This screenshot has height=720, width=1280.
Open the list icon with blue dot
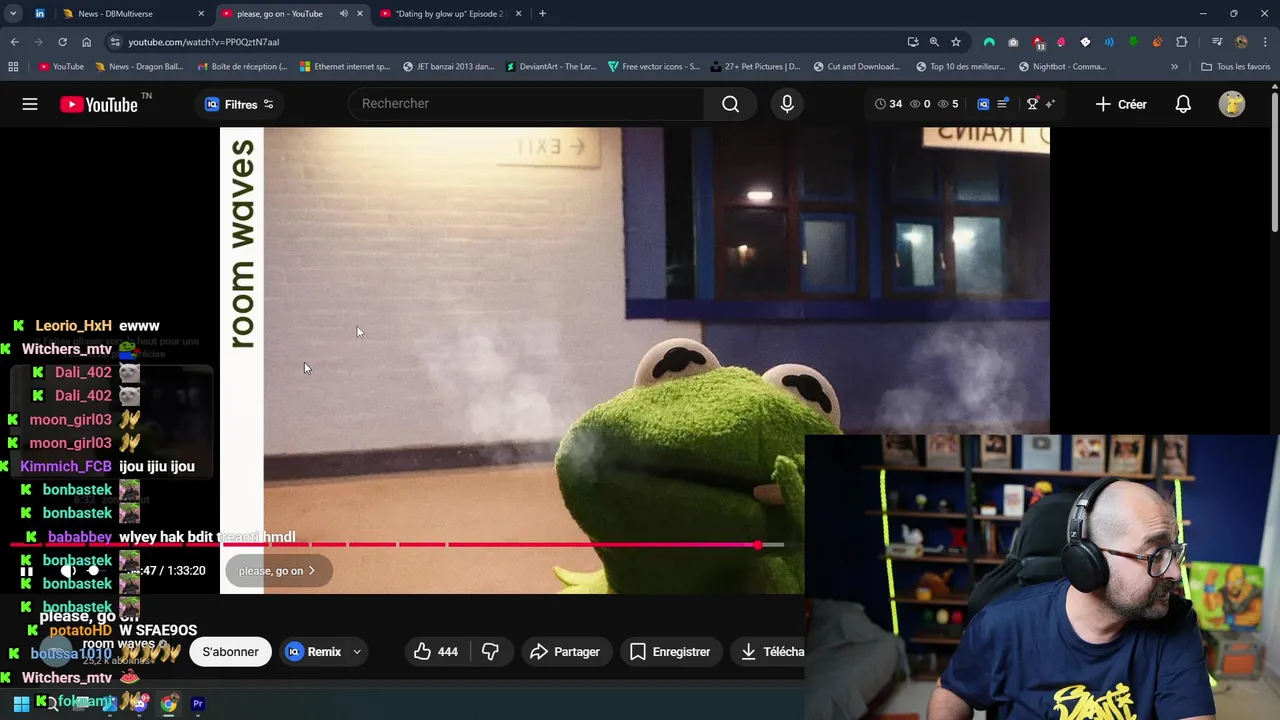(1003, 104)
